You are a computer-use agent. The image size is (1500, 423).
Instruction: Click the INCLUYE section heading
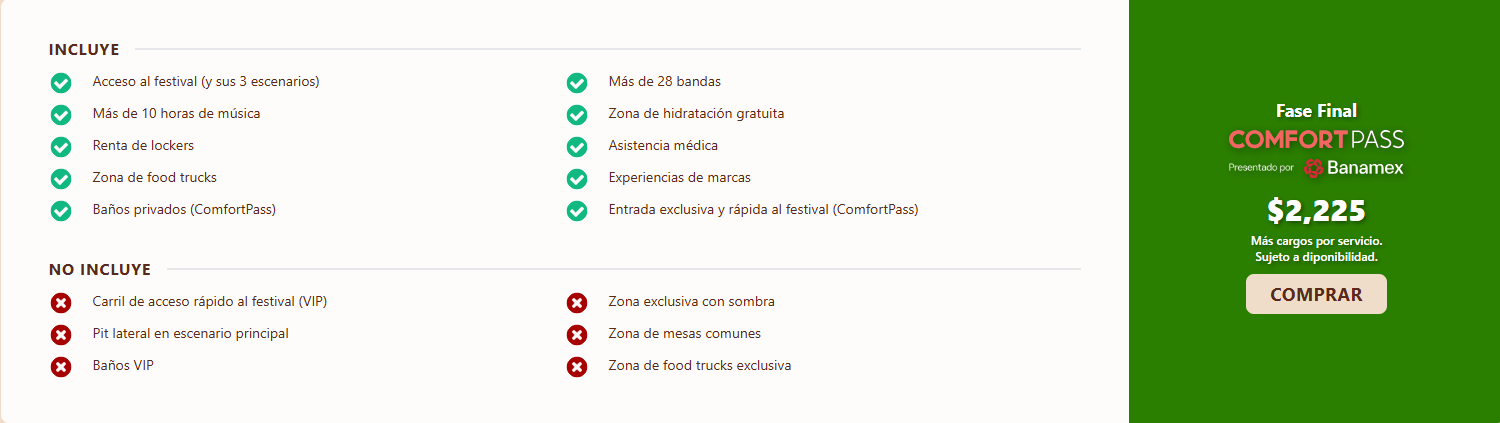[84, 49]
